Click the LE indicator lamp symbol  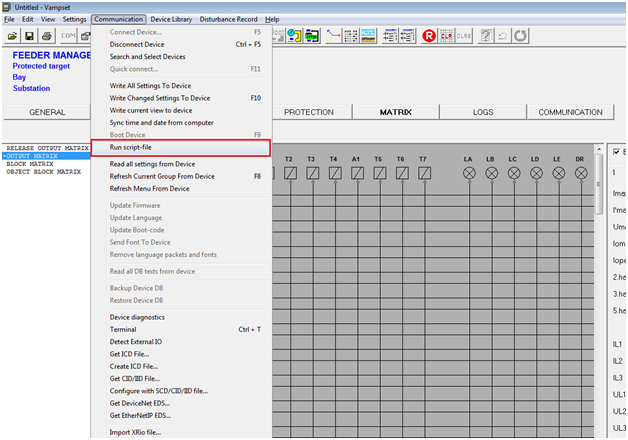click(559, 173)
